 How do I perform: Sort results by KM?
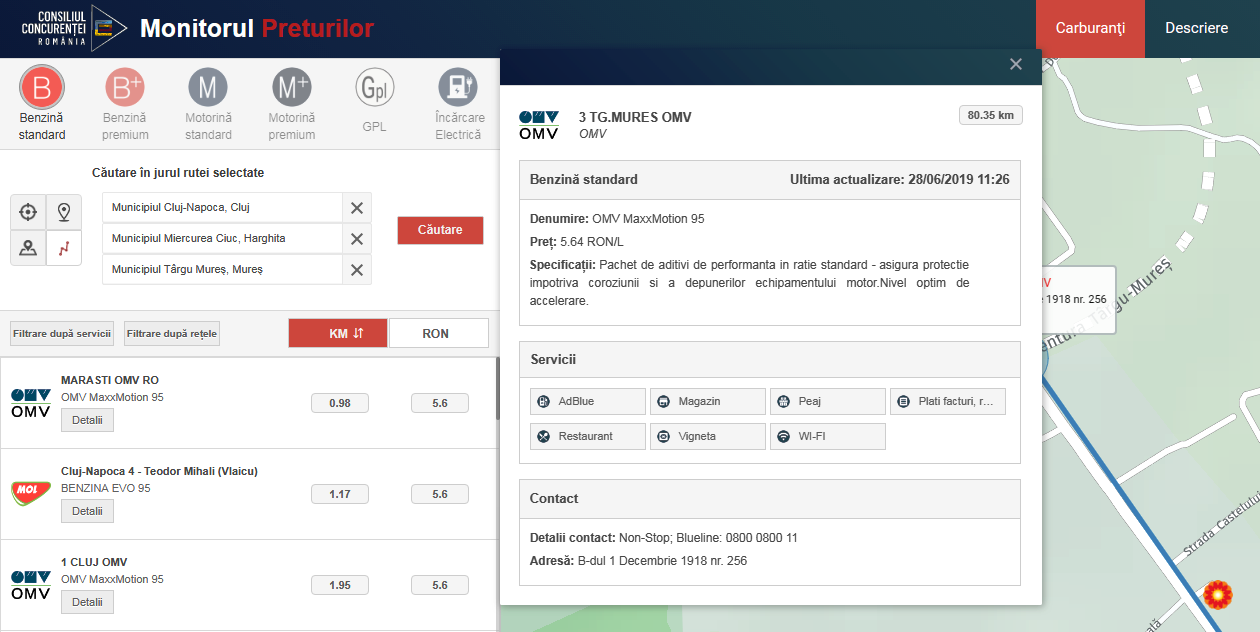338,333
